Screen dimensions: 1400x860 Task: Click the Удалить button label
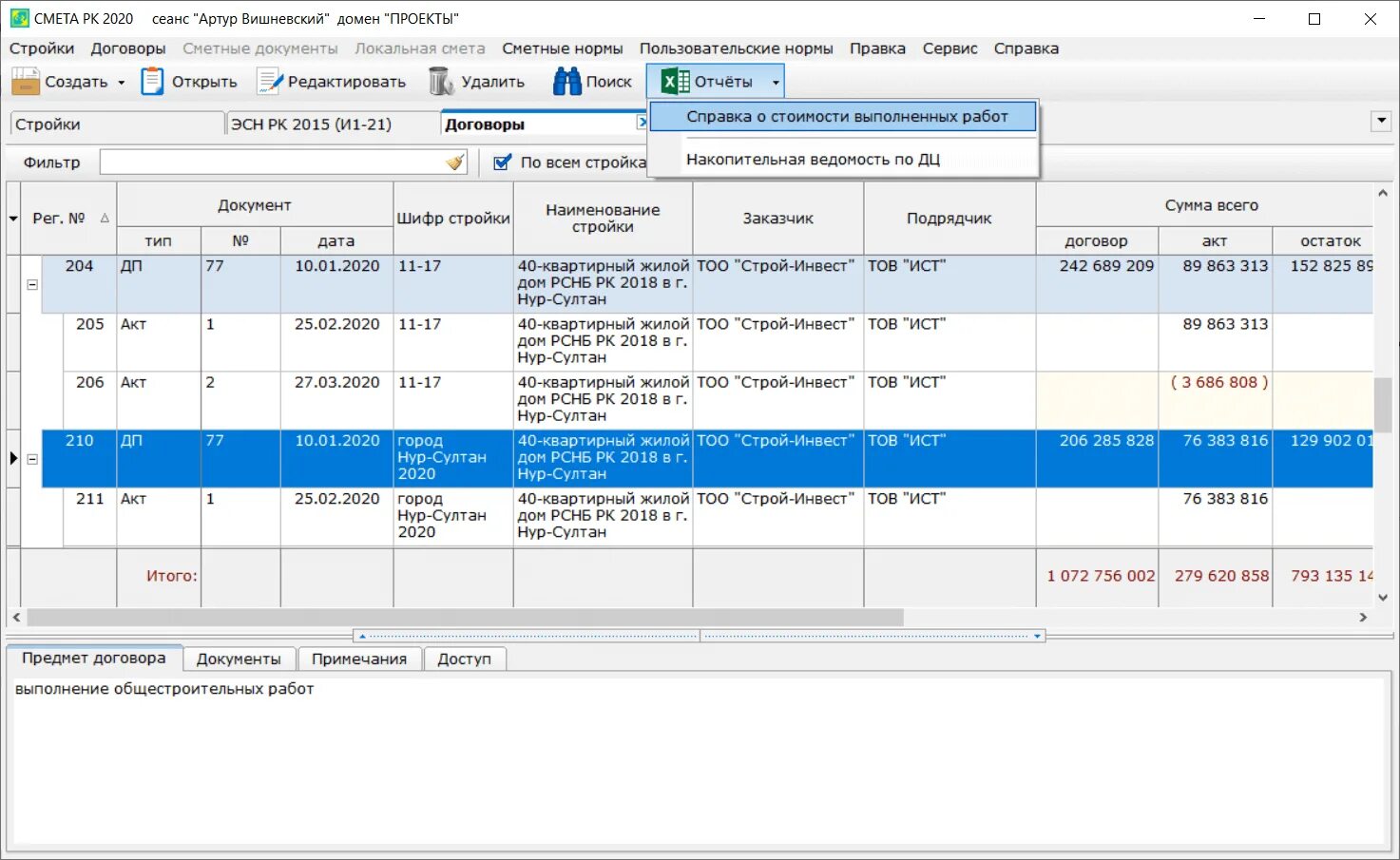point(493,82)
